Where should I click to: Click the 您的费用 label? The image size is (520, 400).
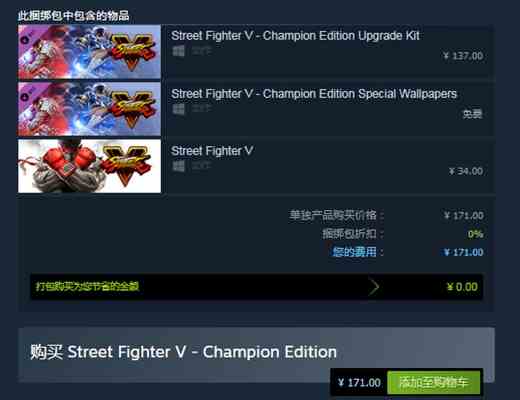coord(357,252)
